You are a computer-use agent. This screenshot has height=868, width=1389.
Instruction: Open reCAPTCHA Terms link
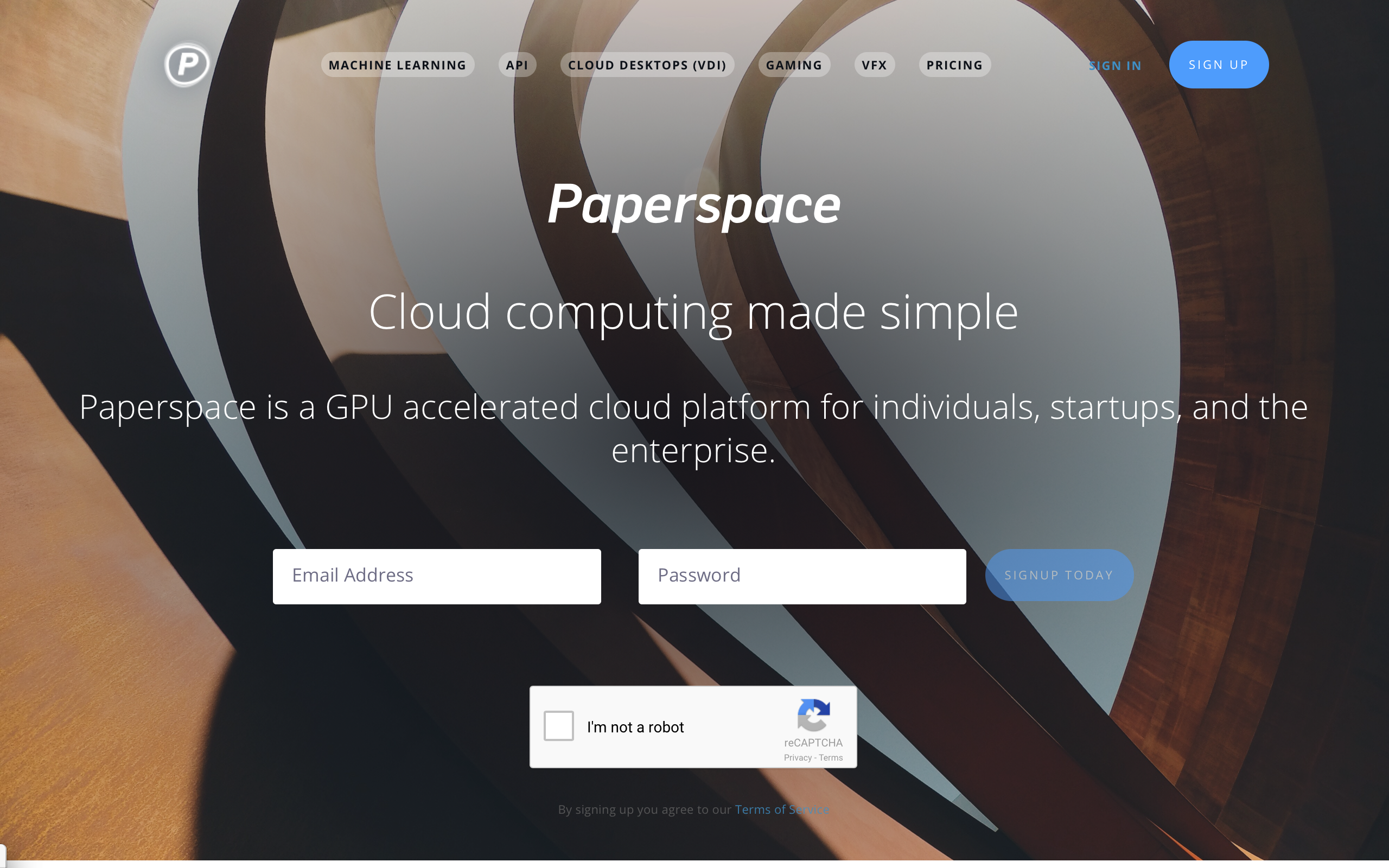point(831,758)
